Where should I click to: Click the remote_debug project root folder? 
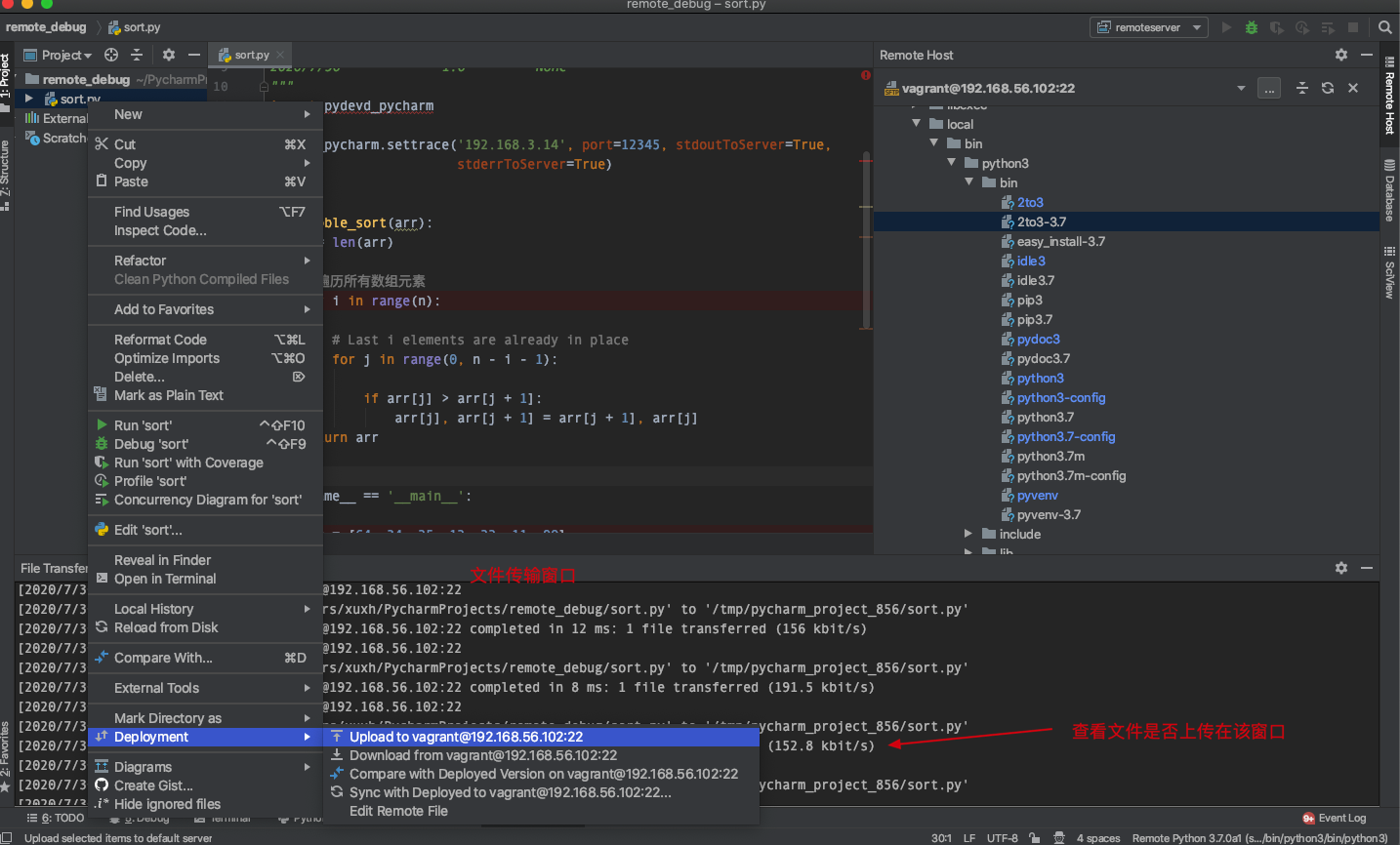(x=85, y=79)
